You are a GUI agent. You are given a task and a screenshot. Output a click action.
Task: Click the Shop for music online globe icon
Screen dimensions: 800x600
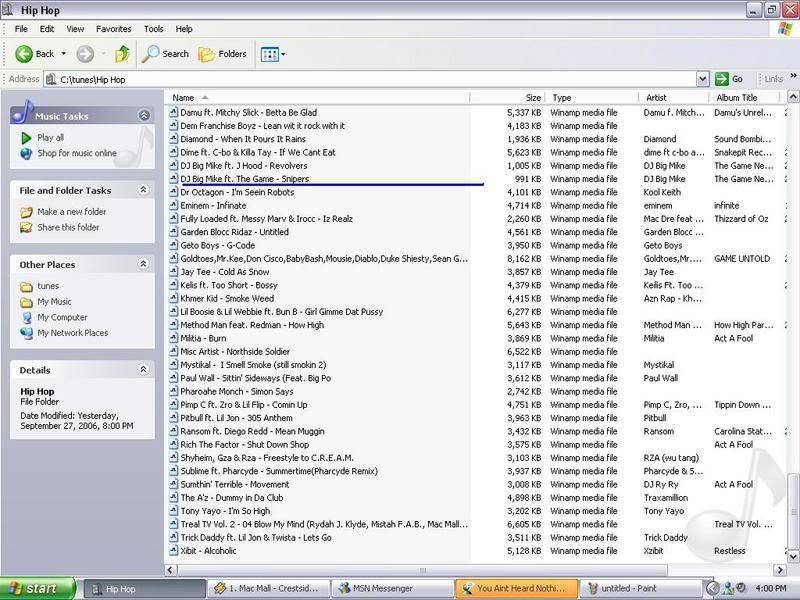(x=26, y=153)
